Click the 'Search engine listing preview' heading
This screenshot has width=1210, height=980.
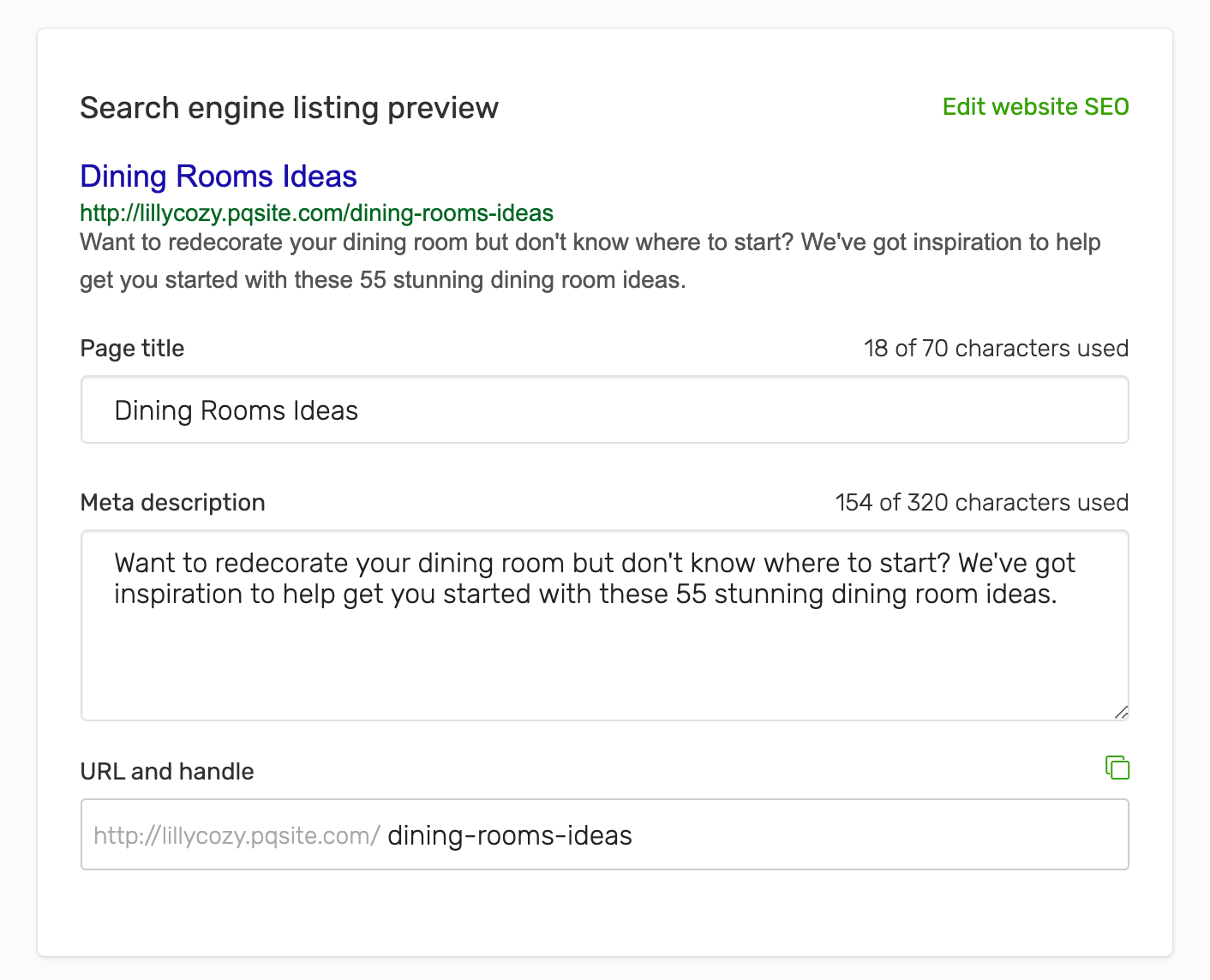click(x=289, y=108)
